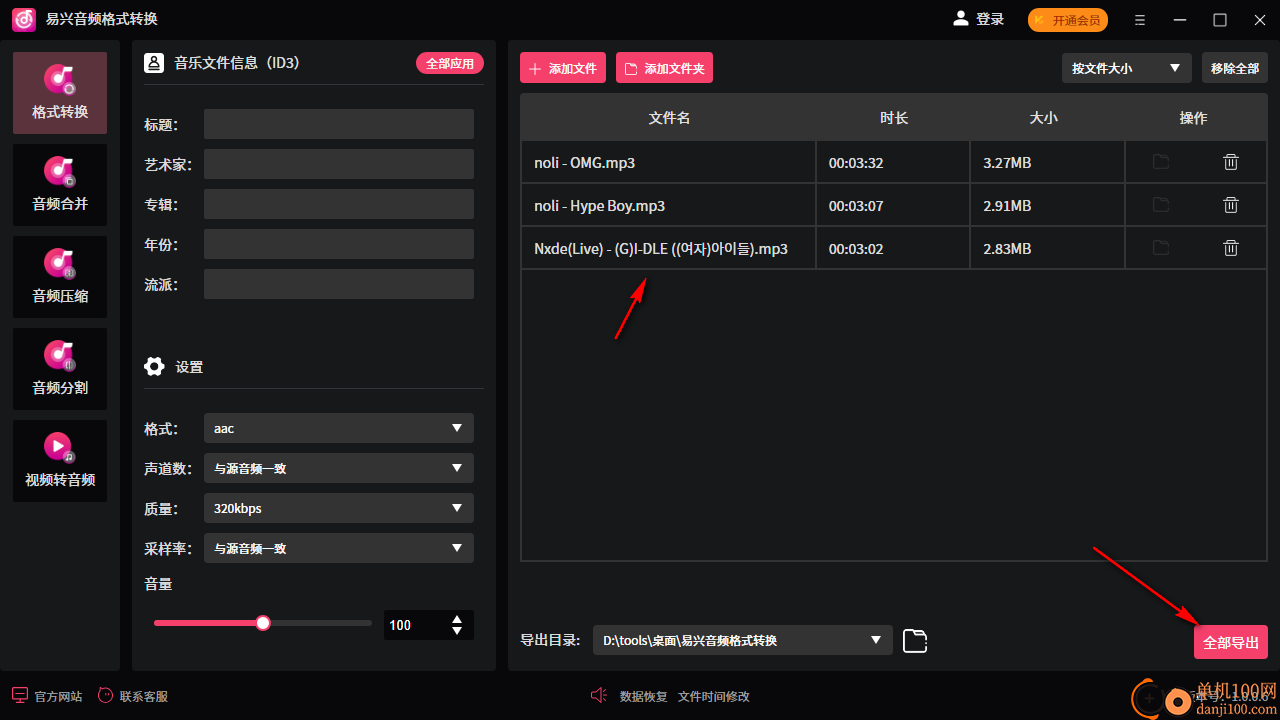Click the 流派 input field
This screenshot has width=1280, height=720.
click(339, 284)
